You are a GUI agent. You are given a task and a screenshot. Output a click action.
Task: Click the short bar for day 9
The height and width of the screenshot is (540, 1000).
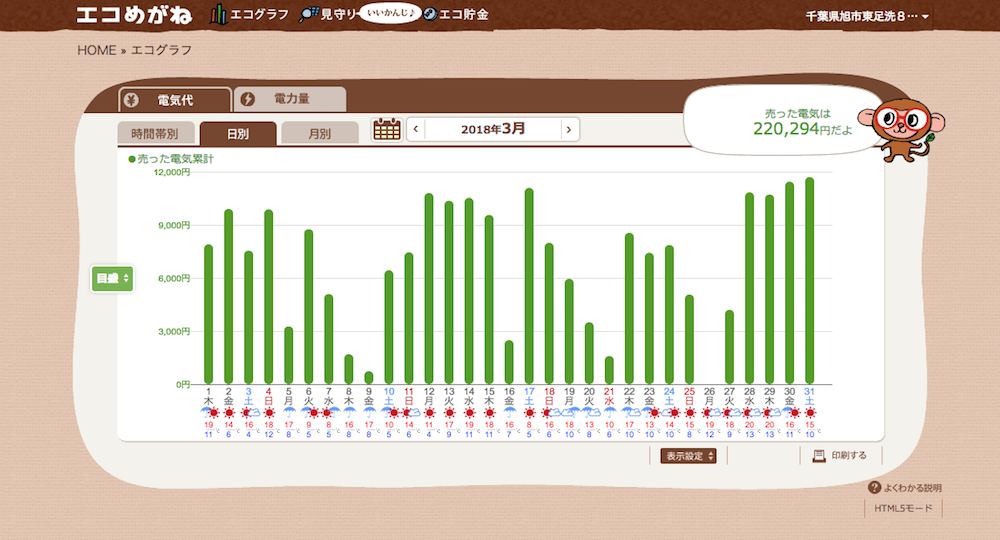tap(369, 377)
